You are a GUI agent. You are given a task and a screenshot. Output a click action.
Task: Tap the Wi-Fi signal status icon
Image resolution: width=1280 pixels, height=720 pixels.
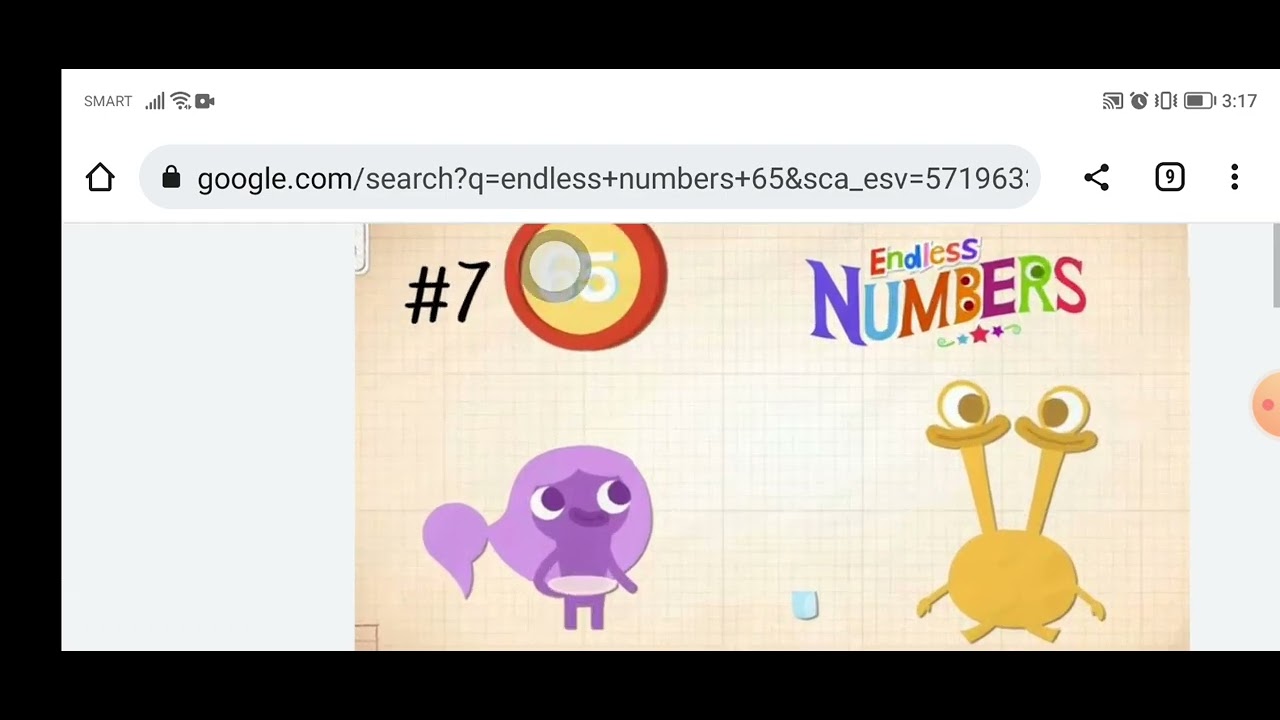click(181, 101)
